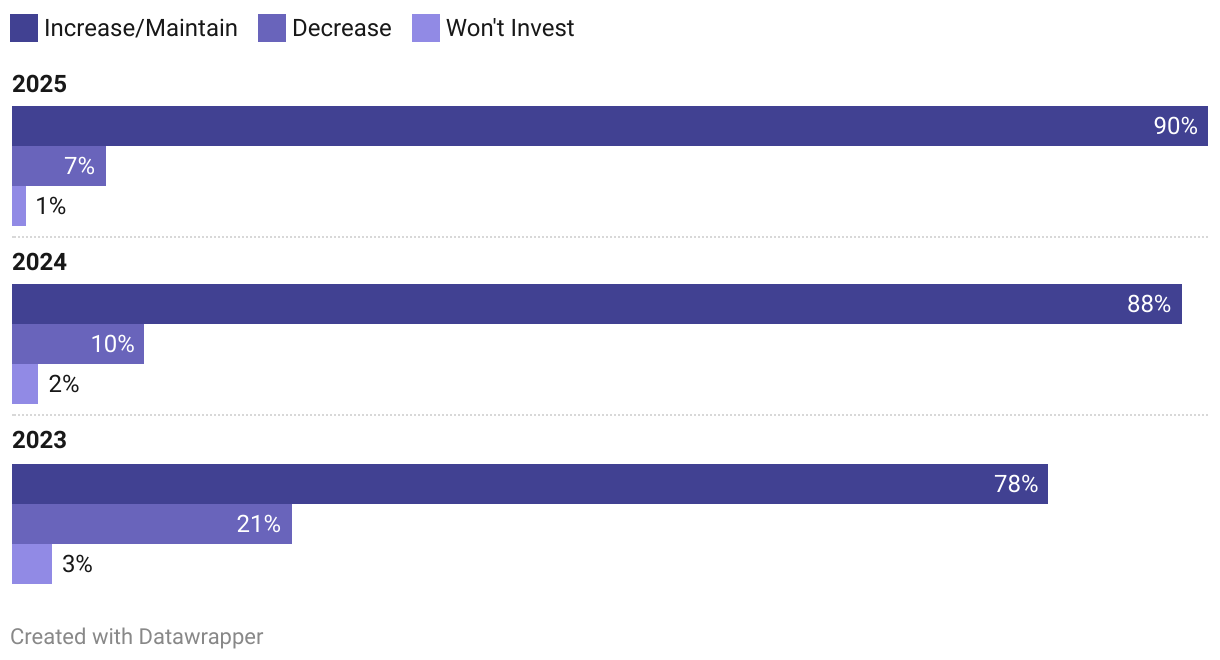Select the Decrease legend label
The width and height of the screenshot is (1220, 660).
(x=342, y=28)
